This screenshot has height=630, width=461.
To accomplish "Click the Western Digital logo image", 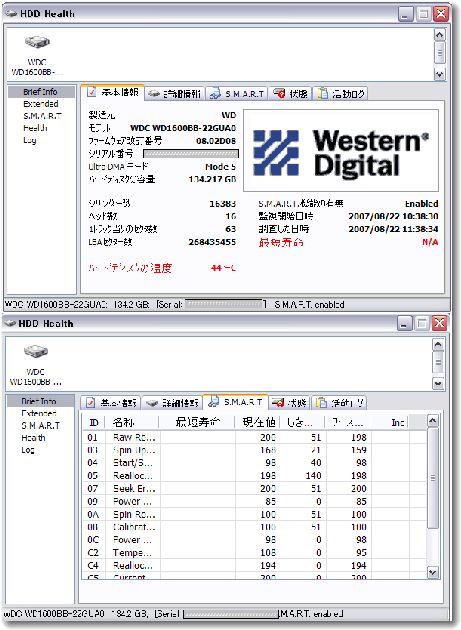I will click(x=341, y=152).
